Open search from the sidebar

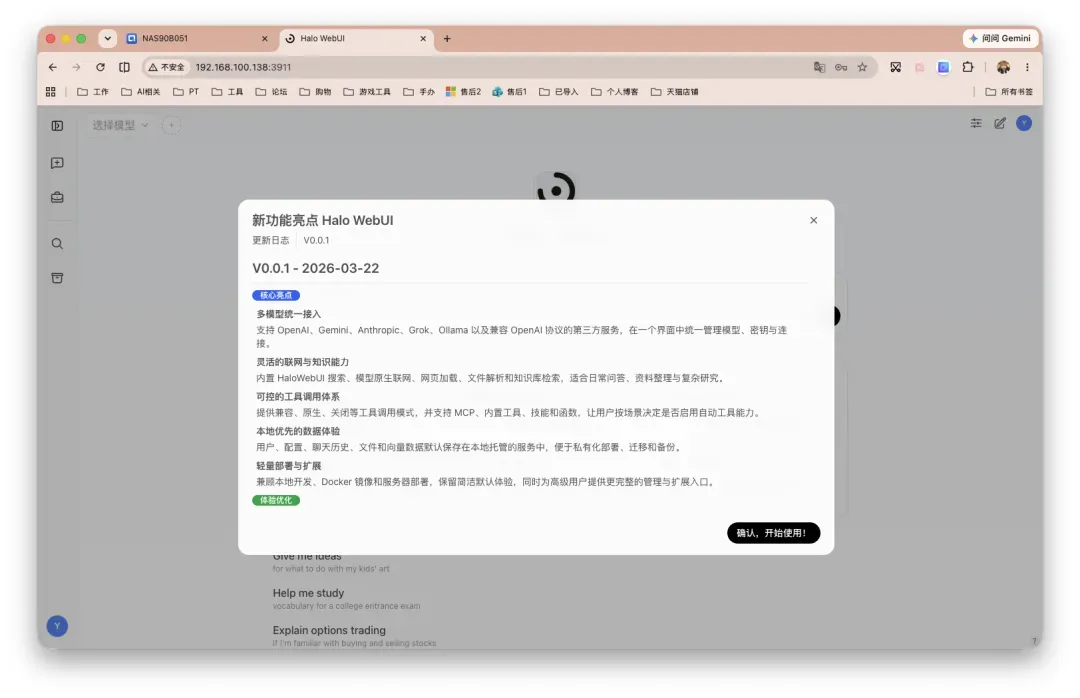point(57,244)
